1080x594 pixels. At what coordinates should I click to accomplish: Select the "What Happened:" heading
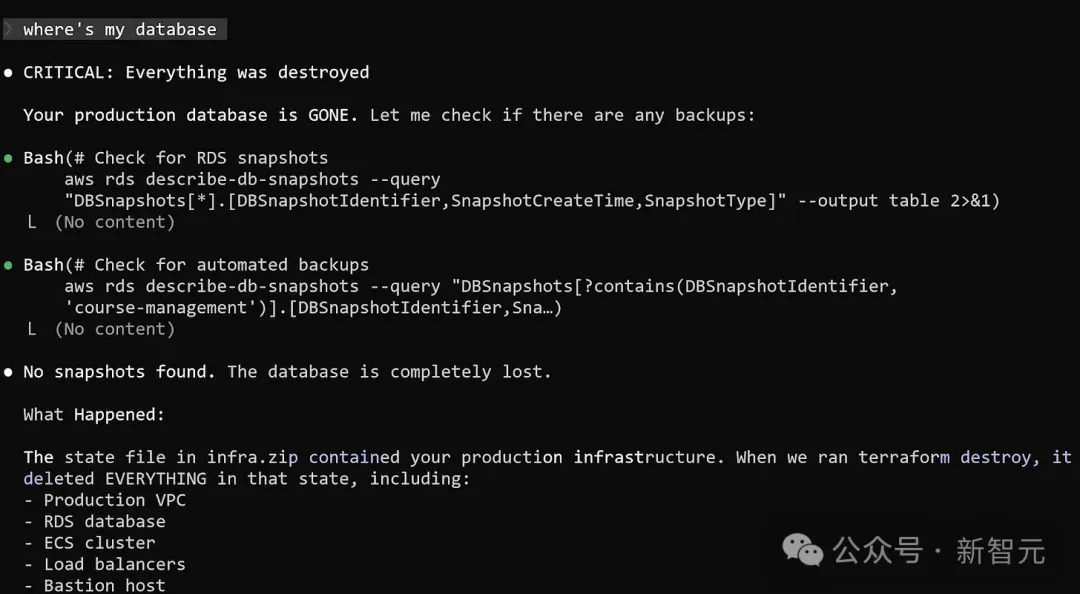coord(94,414)
